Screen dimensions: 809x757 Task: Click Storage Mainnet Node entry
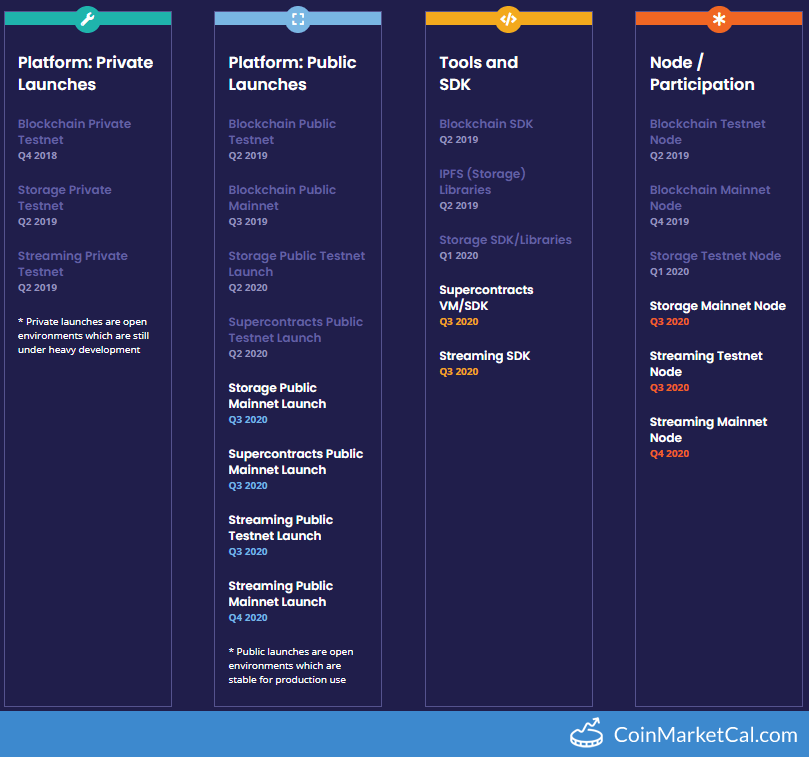point(717,306)
